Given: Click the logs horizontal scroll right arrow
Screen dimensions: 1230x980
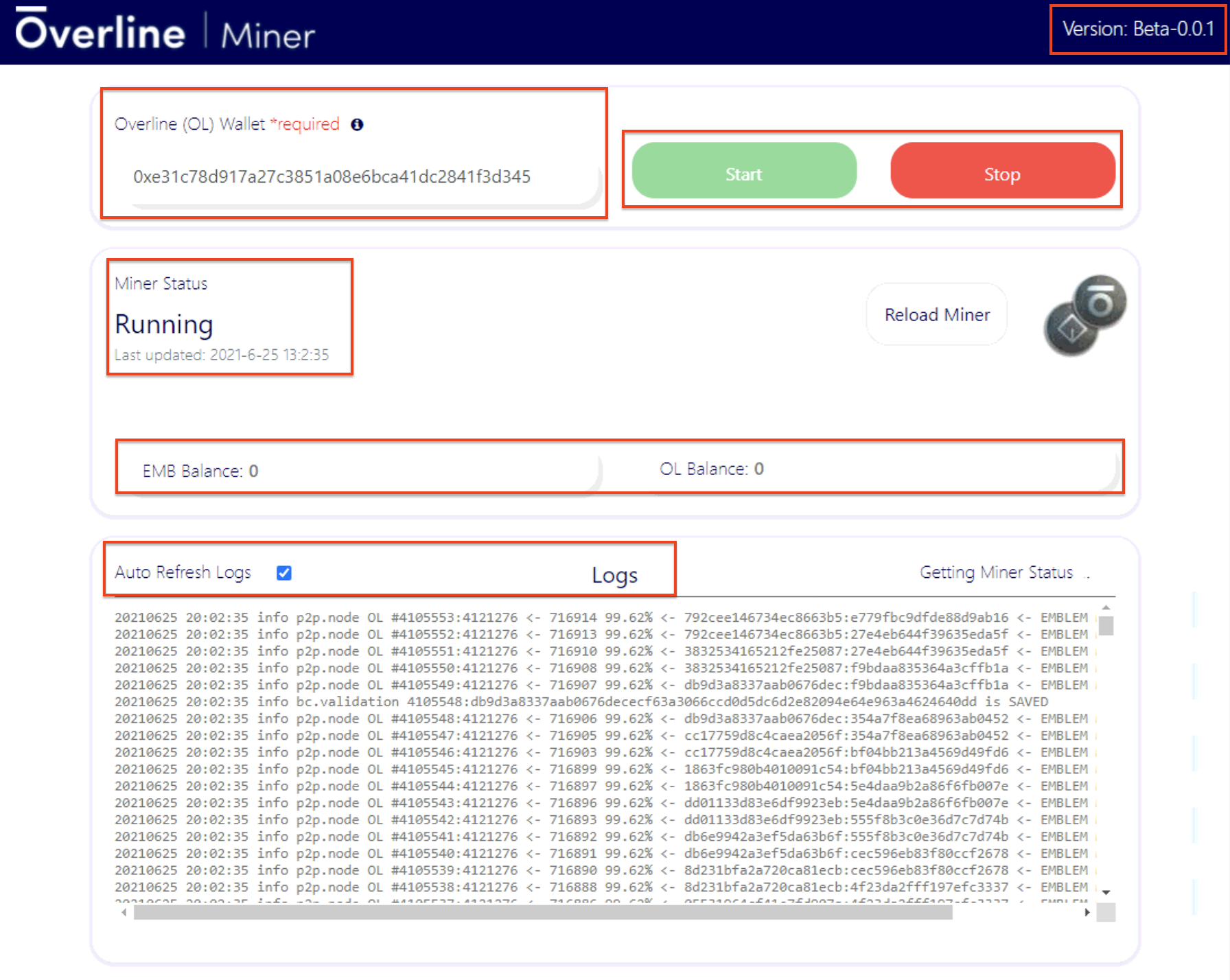Looking at the screenshot, I should coord(1087,912).
